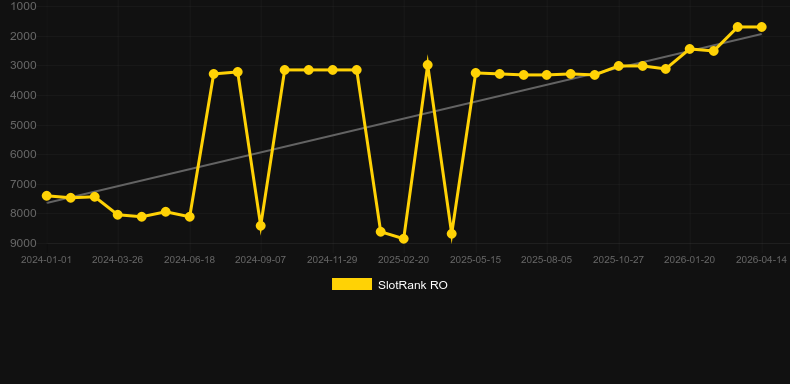
Task: Click the 2024-03-26 x-axis label
Action: (117, 260)
